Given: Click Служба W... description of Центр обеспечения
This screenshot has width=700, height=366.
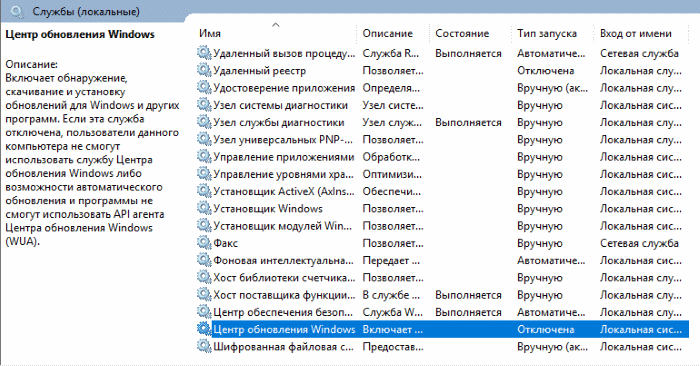Looking at the screenshot, I should [392, 312].
